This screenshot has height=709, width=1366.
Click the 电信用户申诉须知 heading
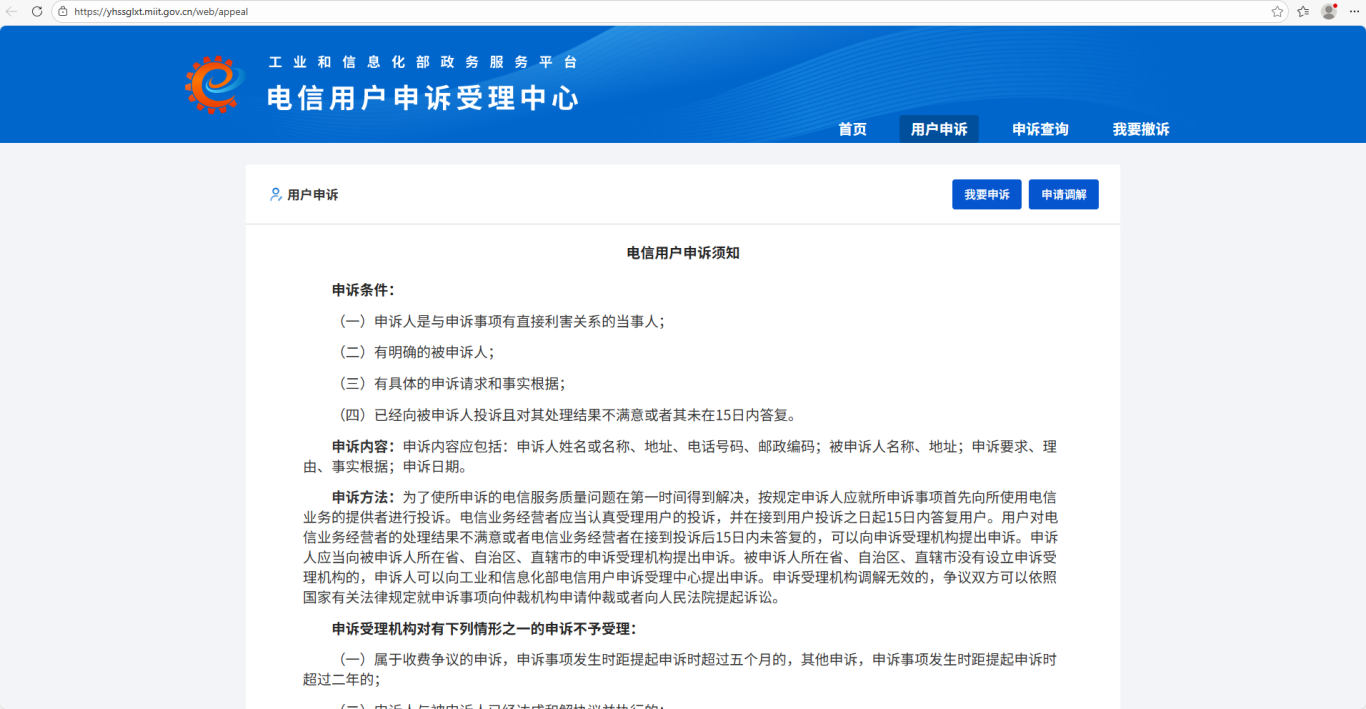pos(683,253)
